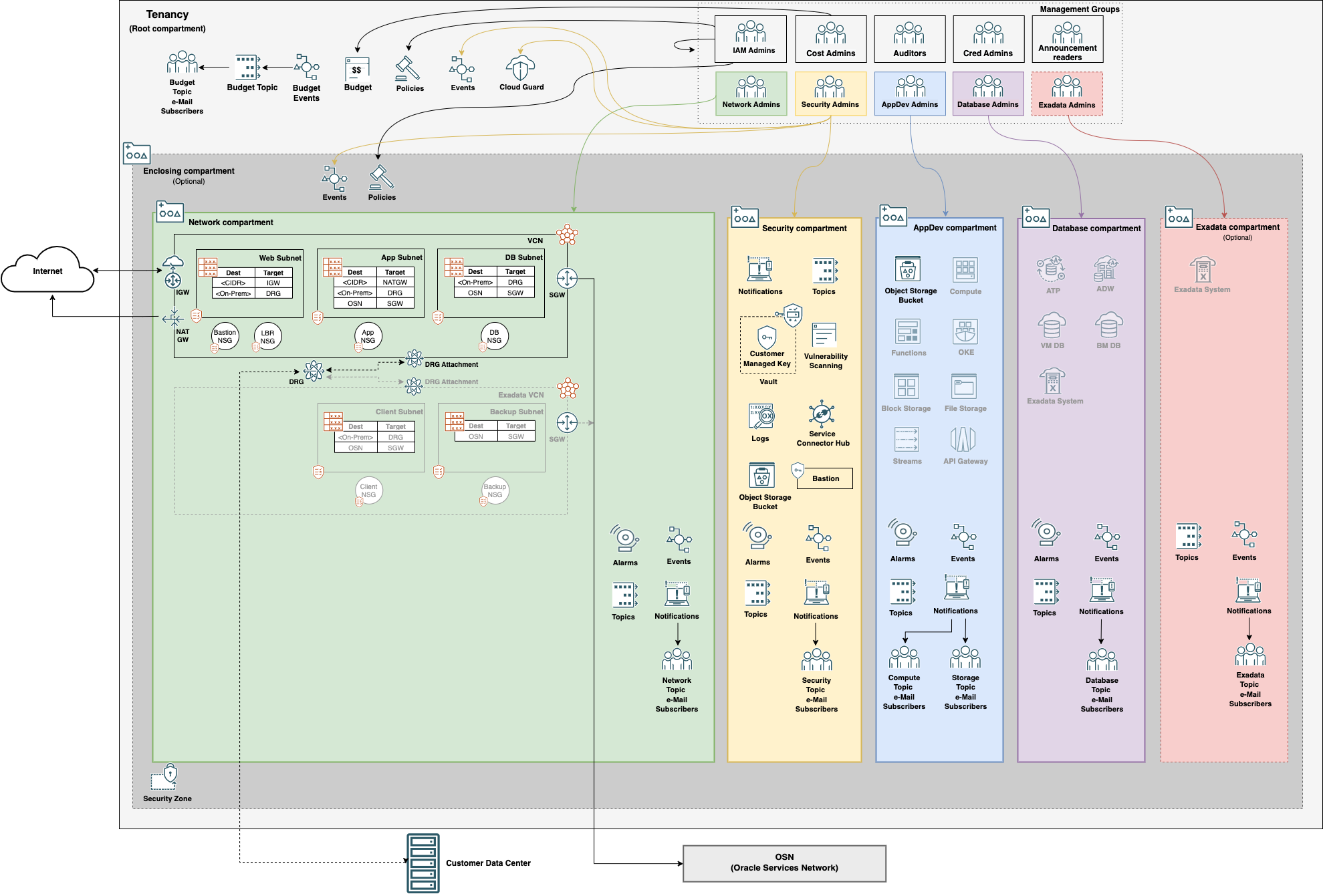Select the Vulnerability Scanning icon
Image resolution: width=1323 pixels, height=896 pixels.
820,334
